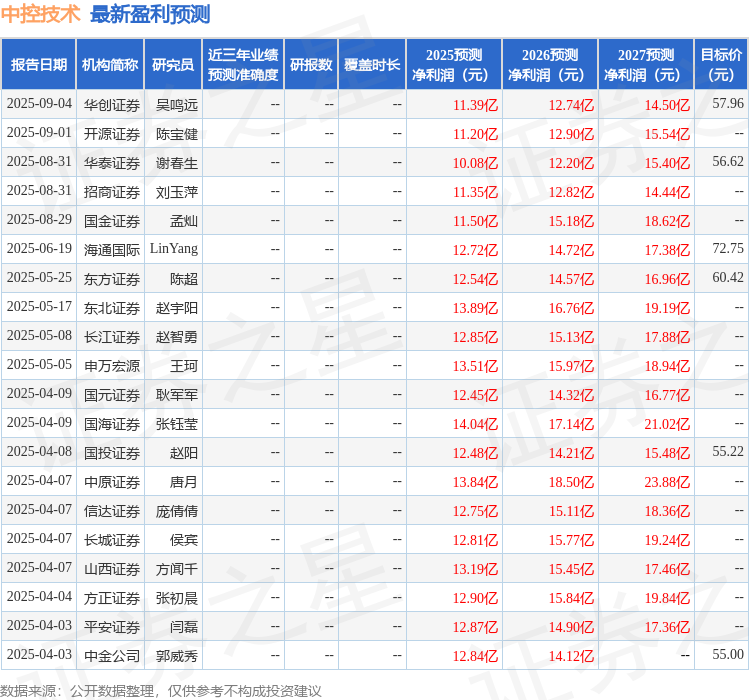749x700 pixels.
Task: Click the 中控技术 title text
Action: (41, 14)
